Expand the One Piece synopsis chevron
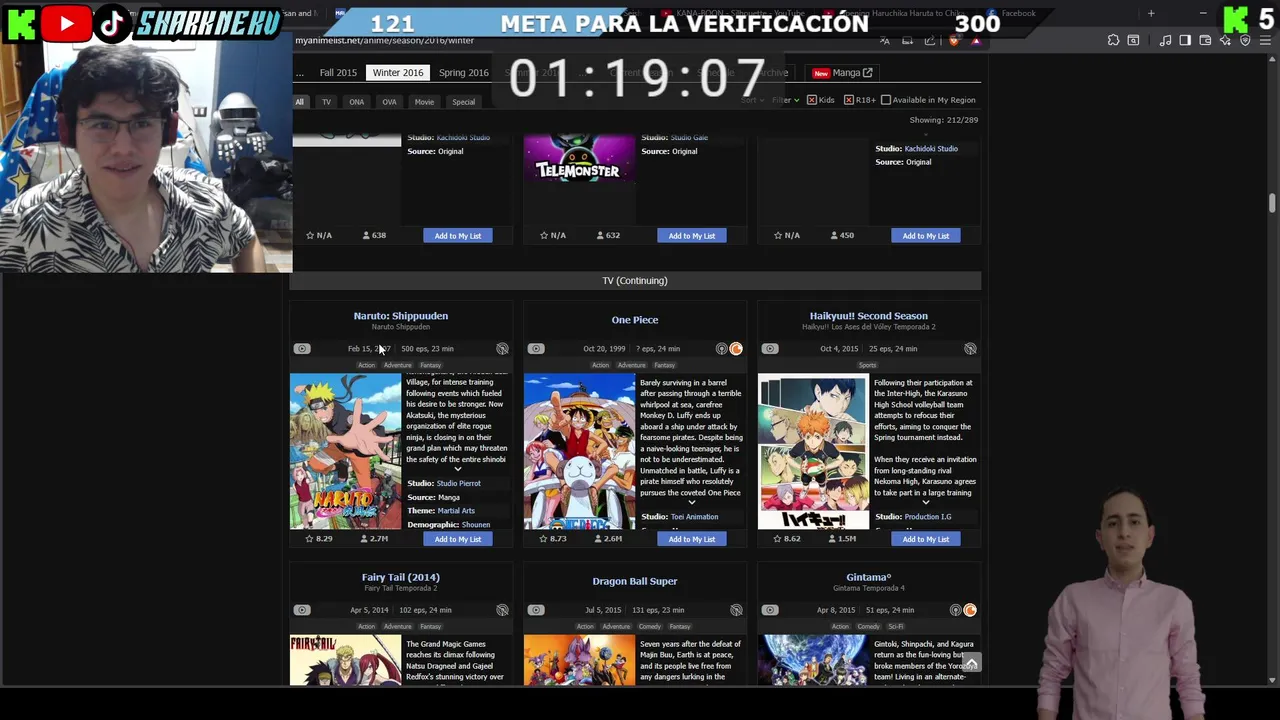The height and width of the screenshot is (720, 1280). tap(692, 503)
